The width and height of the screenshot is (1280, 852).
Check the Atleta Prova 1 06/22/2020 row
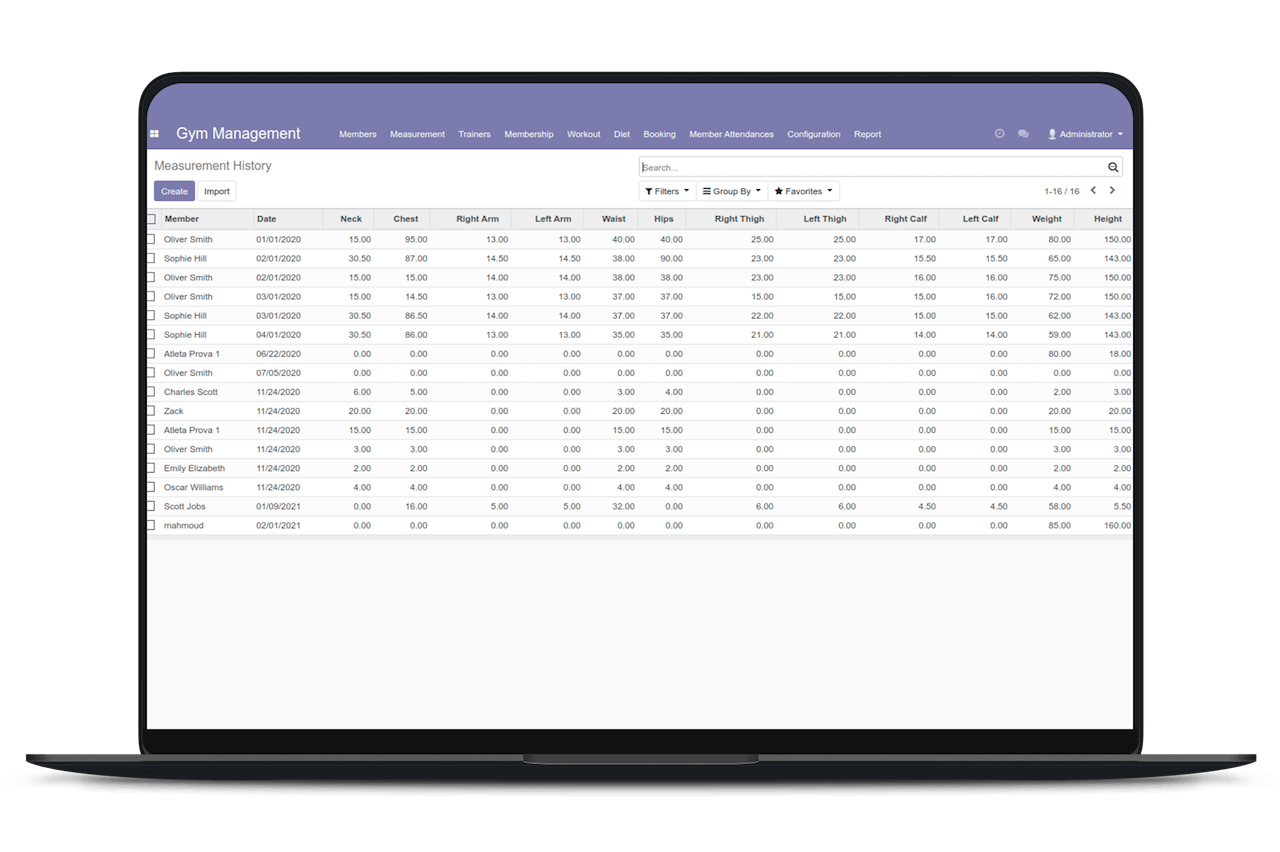(151, 354)
